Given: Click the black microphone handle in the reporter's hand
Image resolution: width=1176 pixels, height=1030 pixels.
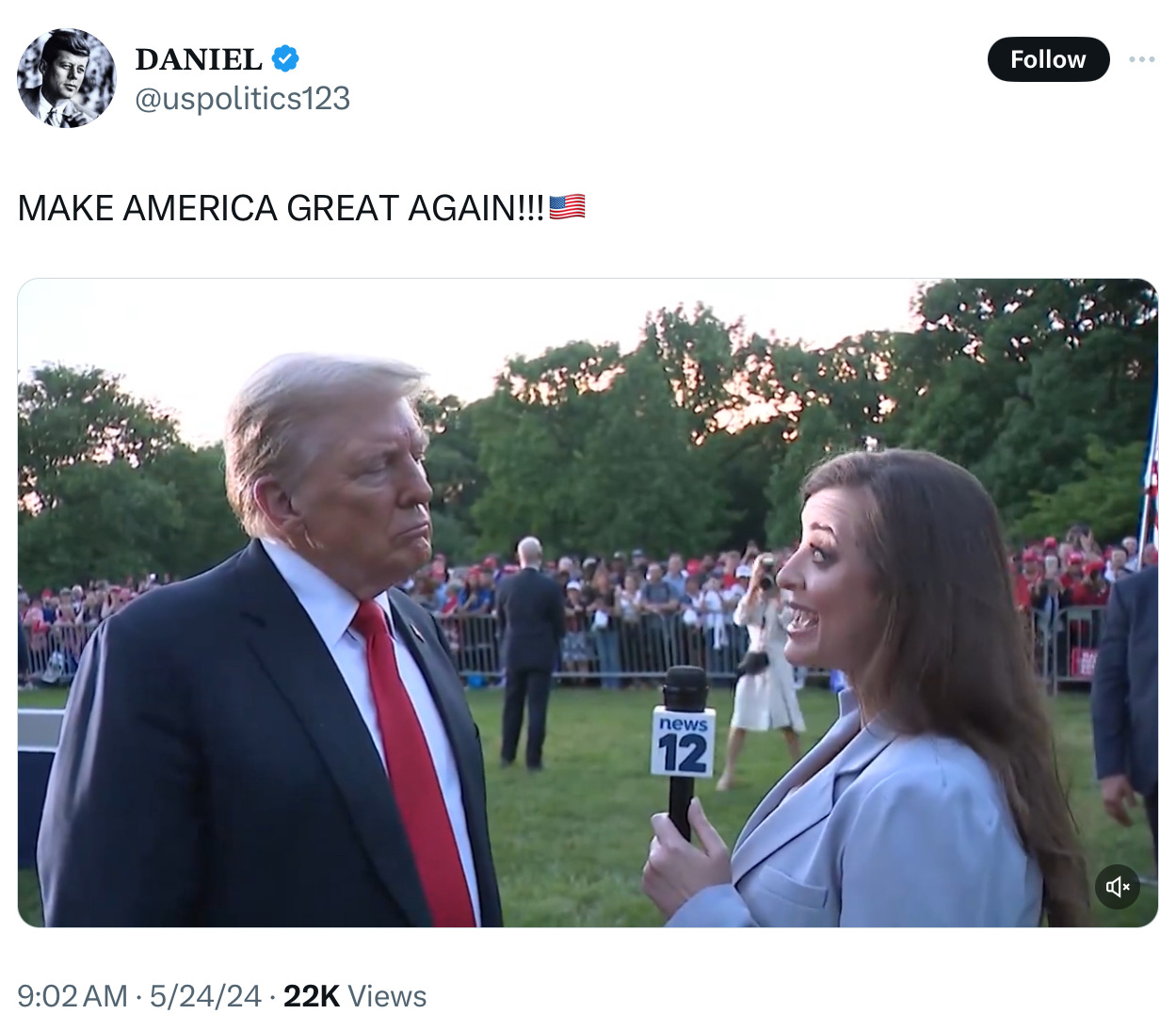Looking at the screenshot, I should pos(680,810).
